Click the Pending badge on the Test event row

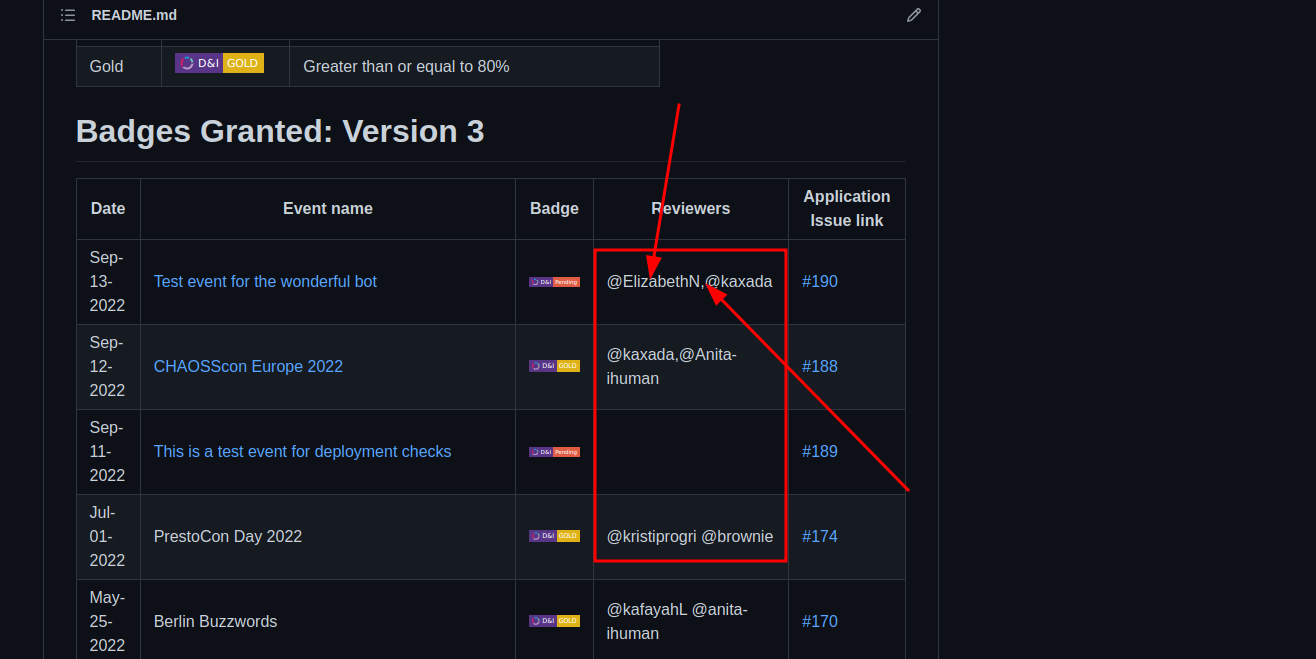[554, 281]
